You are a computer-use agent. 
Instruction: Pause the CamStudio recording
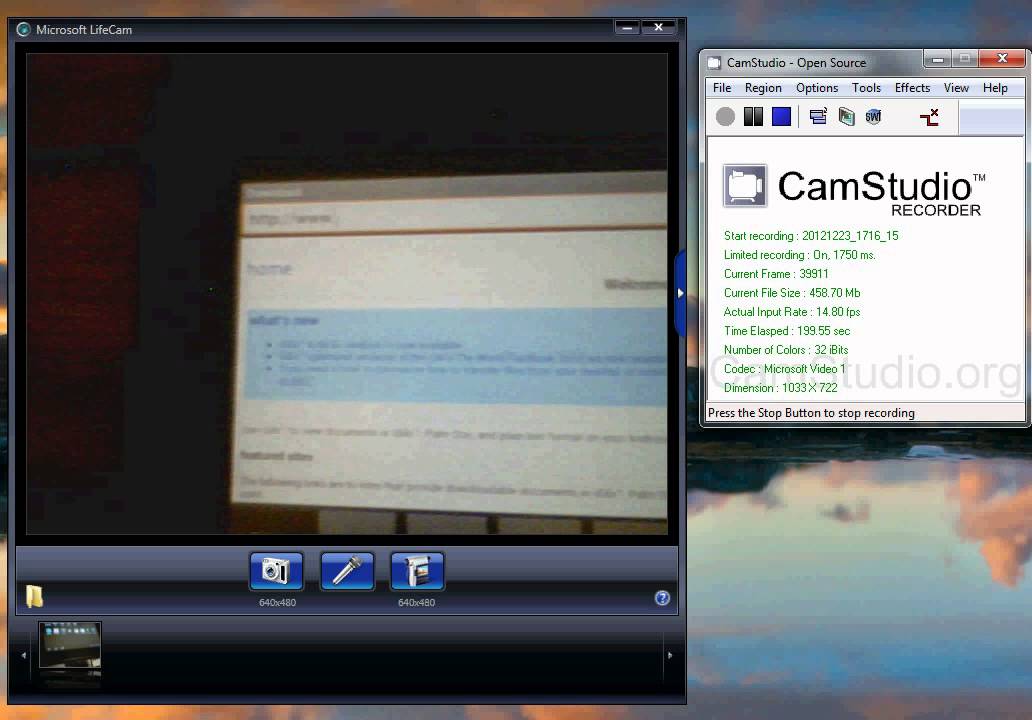point(753,116)
